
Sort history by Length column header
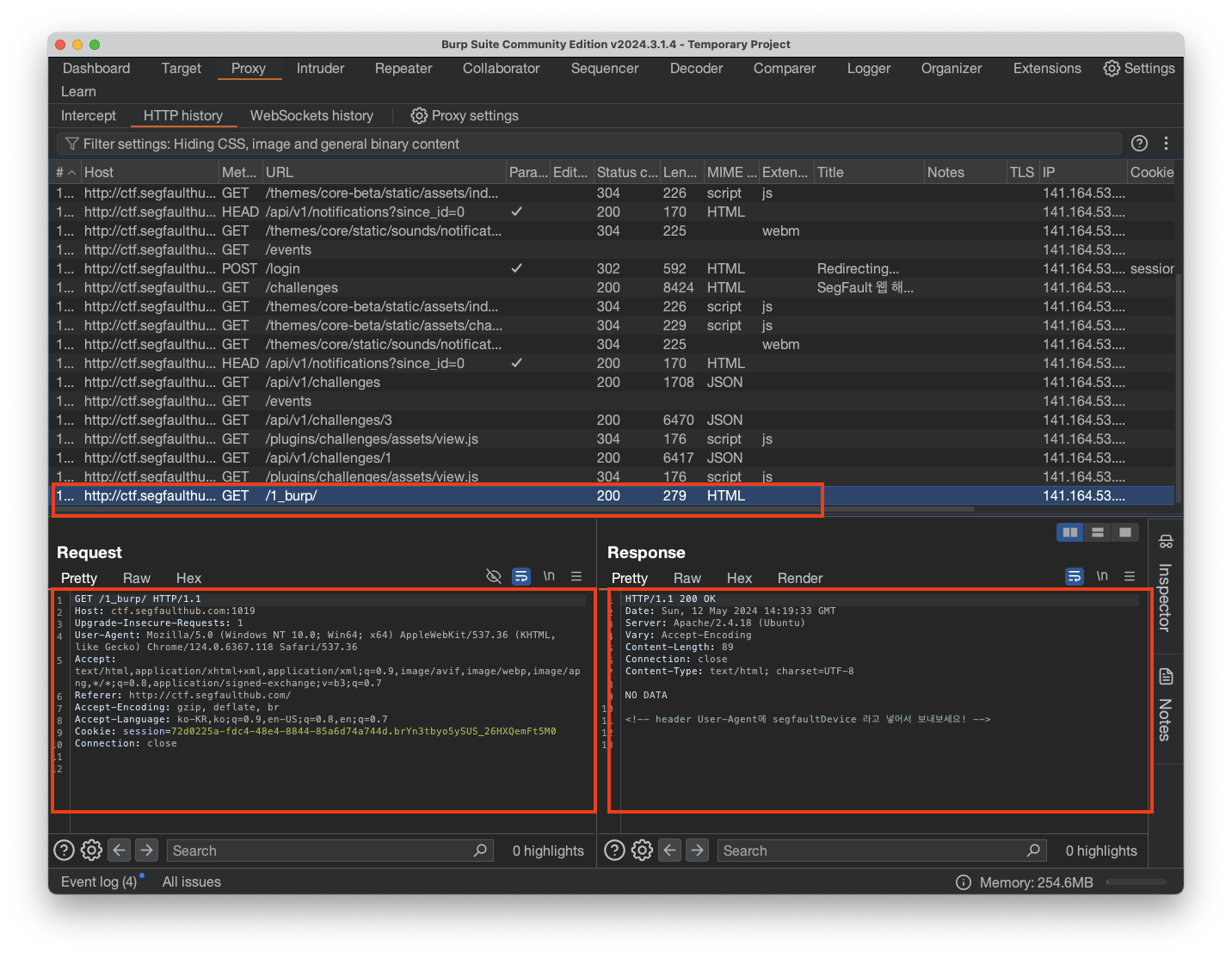(x=681, y=172)
